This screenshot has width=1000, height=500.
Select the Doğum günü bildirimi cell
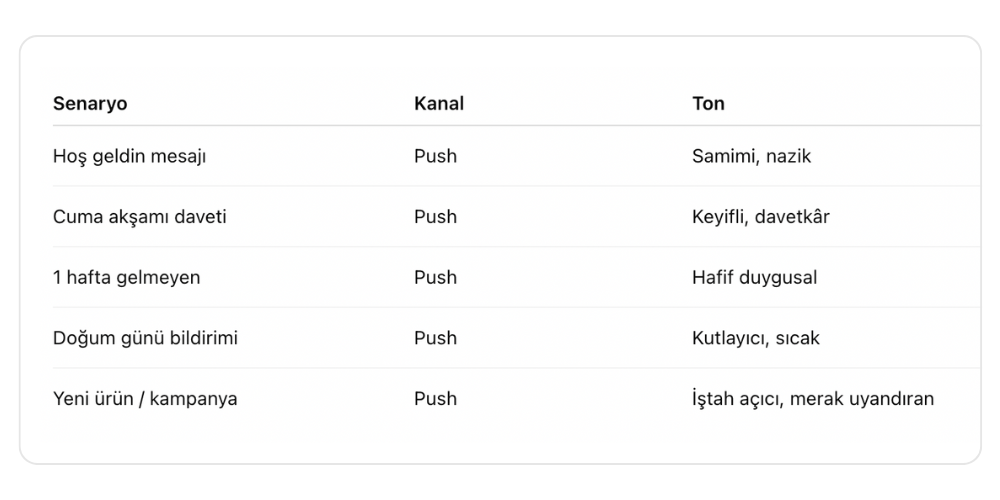coord(145,338)
